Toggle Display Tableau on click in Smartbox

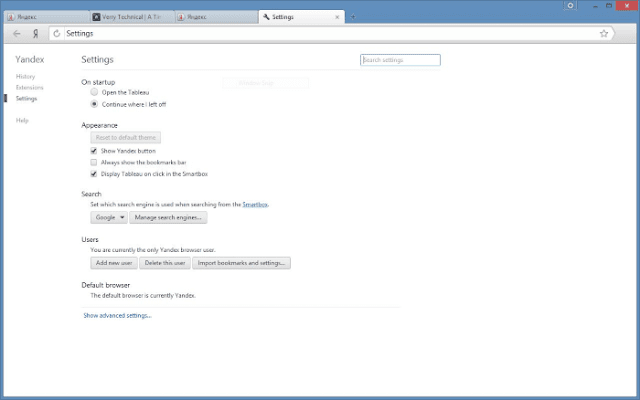94,174
